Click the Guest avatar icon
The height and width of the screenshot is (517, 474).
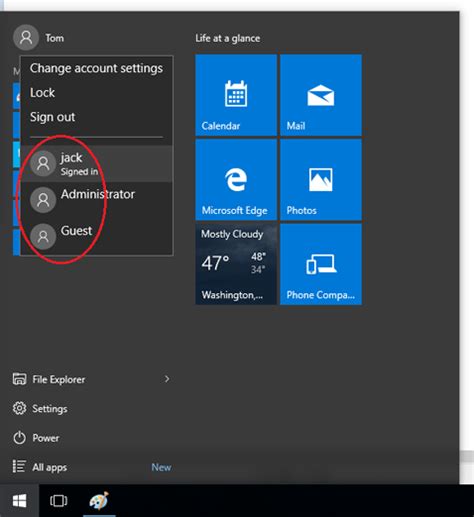click(43, 237)
